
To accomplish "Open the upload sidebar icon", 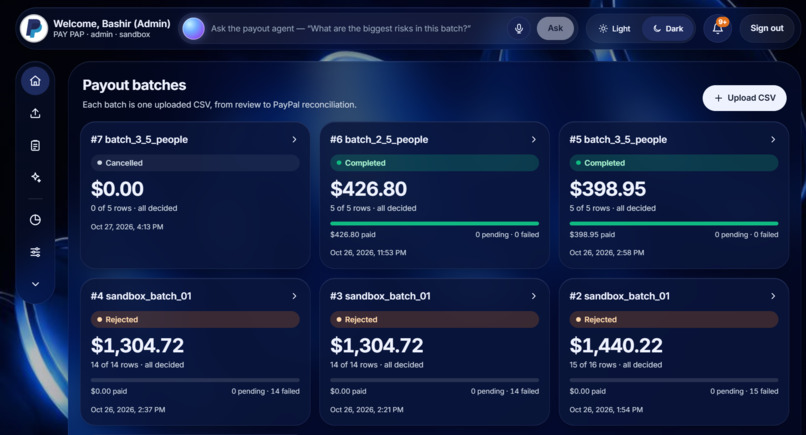I will [35, 113].
